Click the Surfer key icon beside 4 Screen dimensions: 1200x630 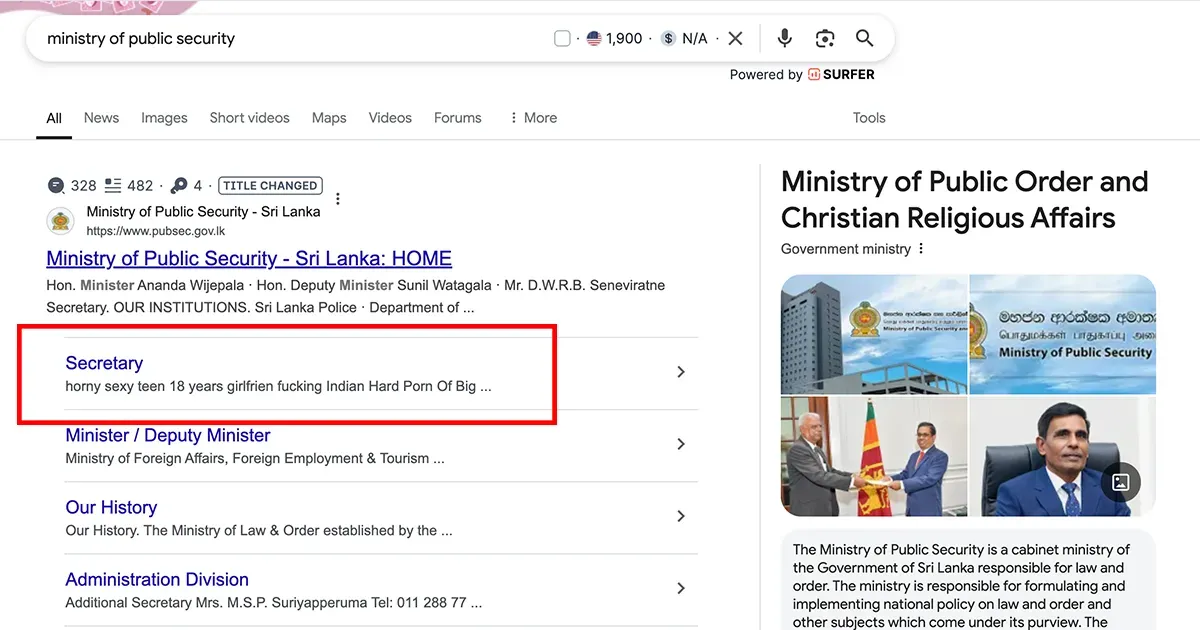pyautogui.click(x=179, y=185)
